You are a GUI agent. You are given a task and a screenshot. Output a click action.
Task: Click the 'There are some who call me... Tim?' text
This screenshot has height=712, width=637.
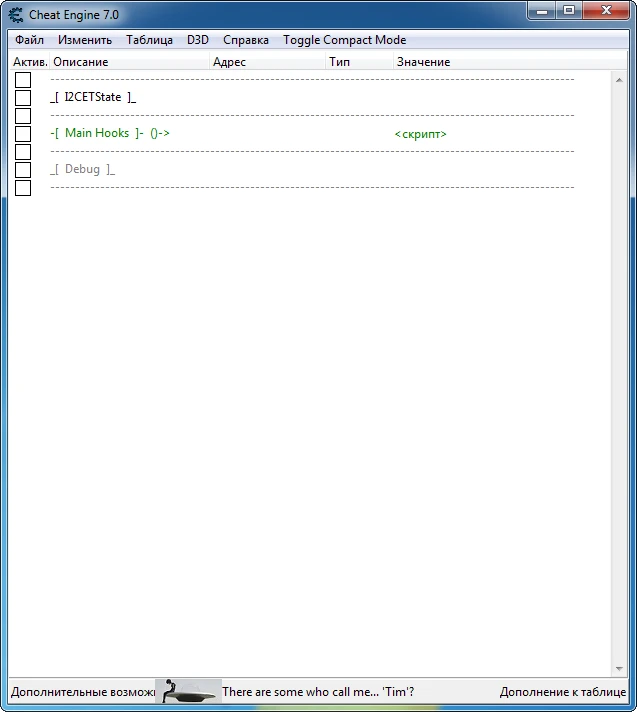tap(318, 692)
